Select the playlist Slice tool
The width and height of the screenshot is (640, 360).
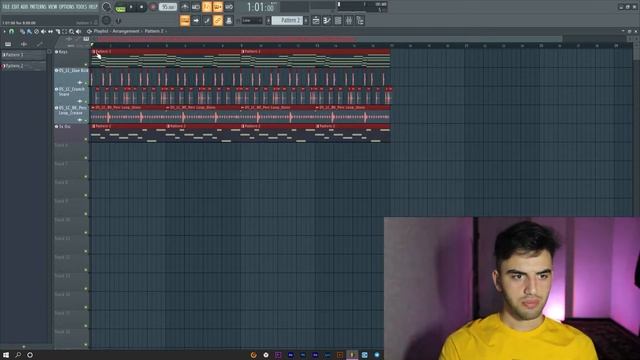[58, 31]
